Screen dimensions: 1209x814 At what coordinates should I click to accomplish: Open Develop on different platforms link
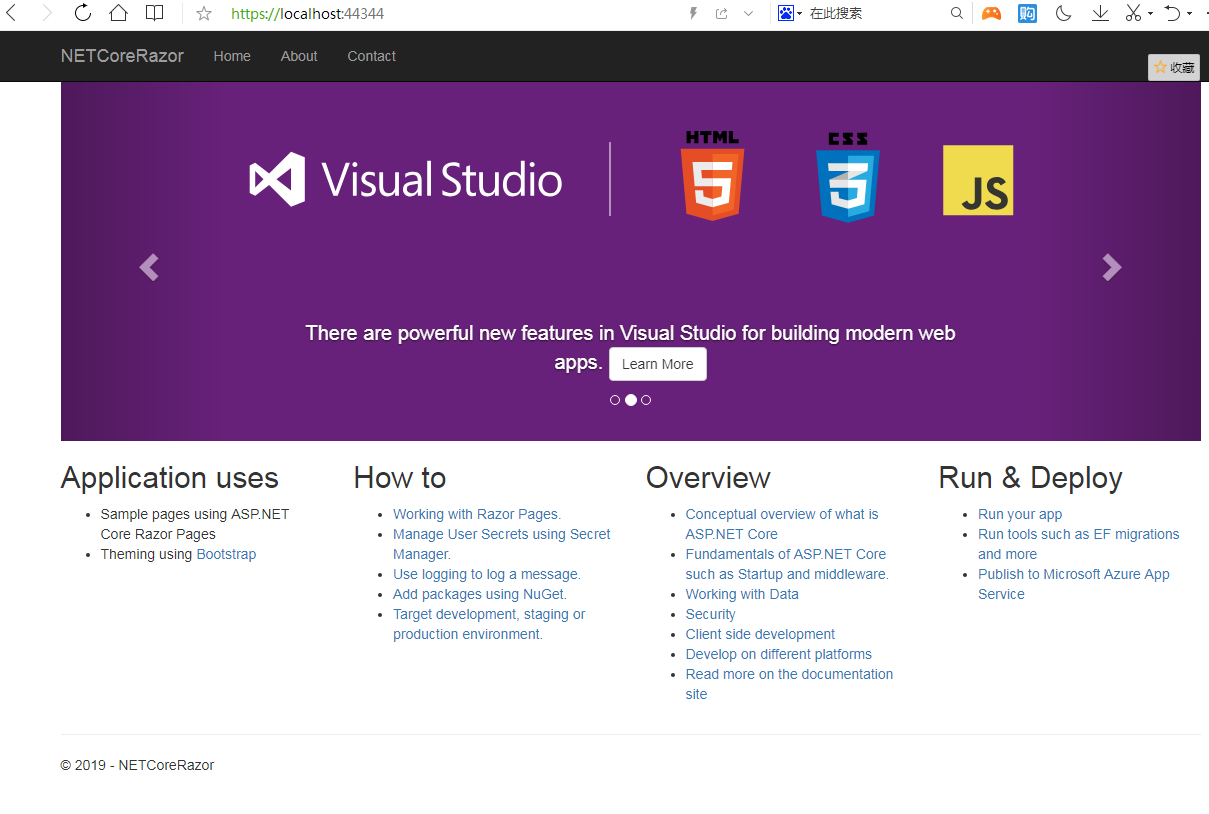click(779, 654)
